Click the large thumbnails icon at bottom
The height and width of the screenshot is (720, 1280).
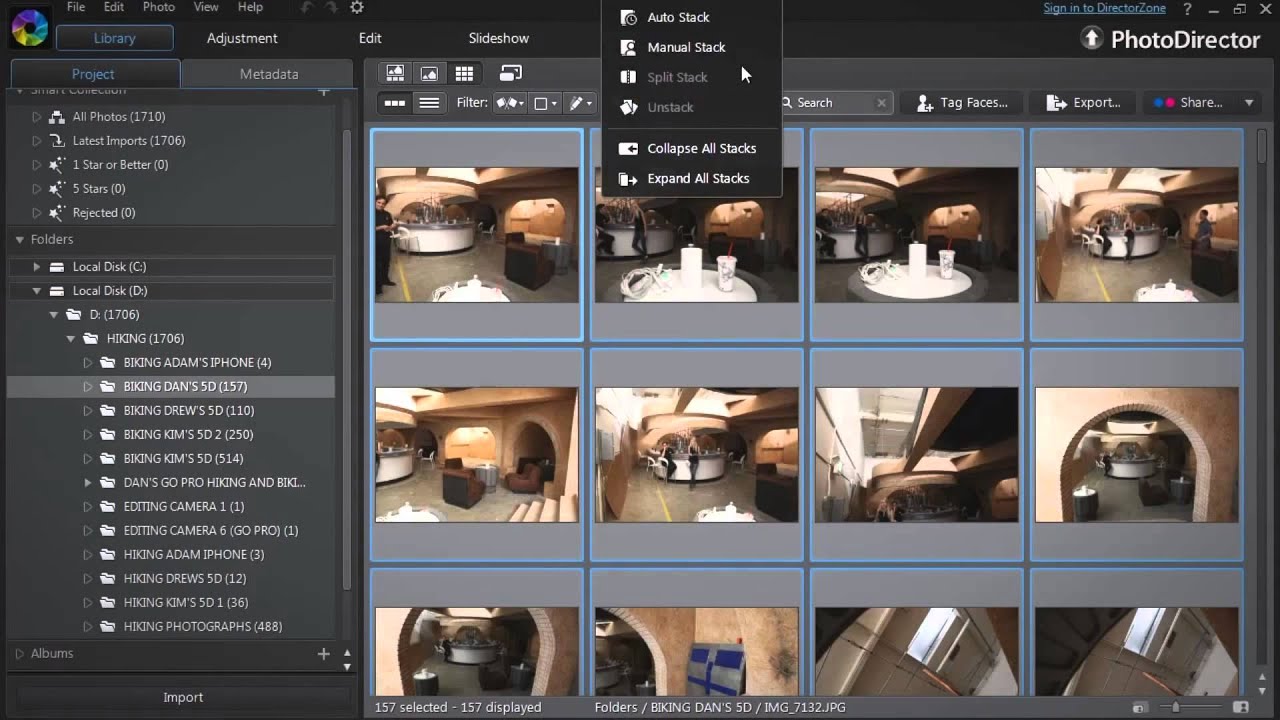[x=1241, y=707]
